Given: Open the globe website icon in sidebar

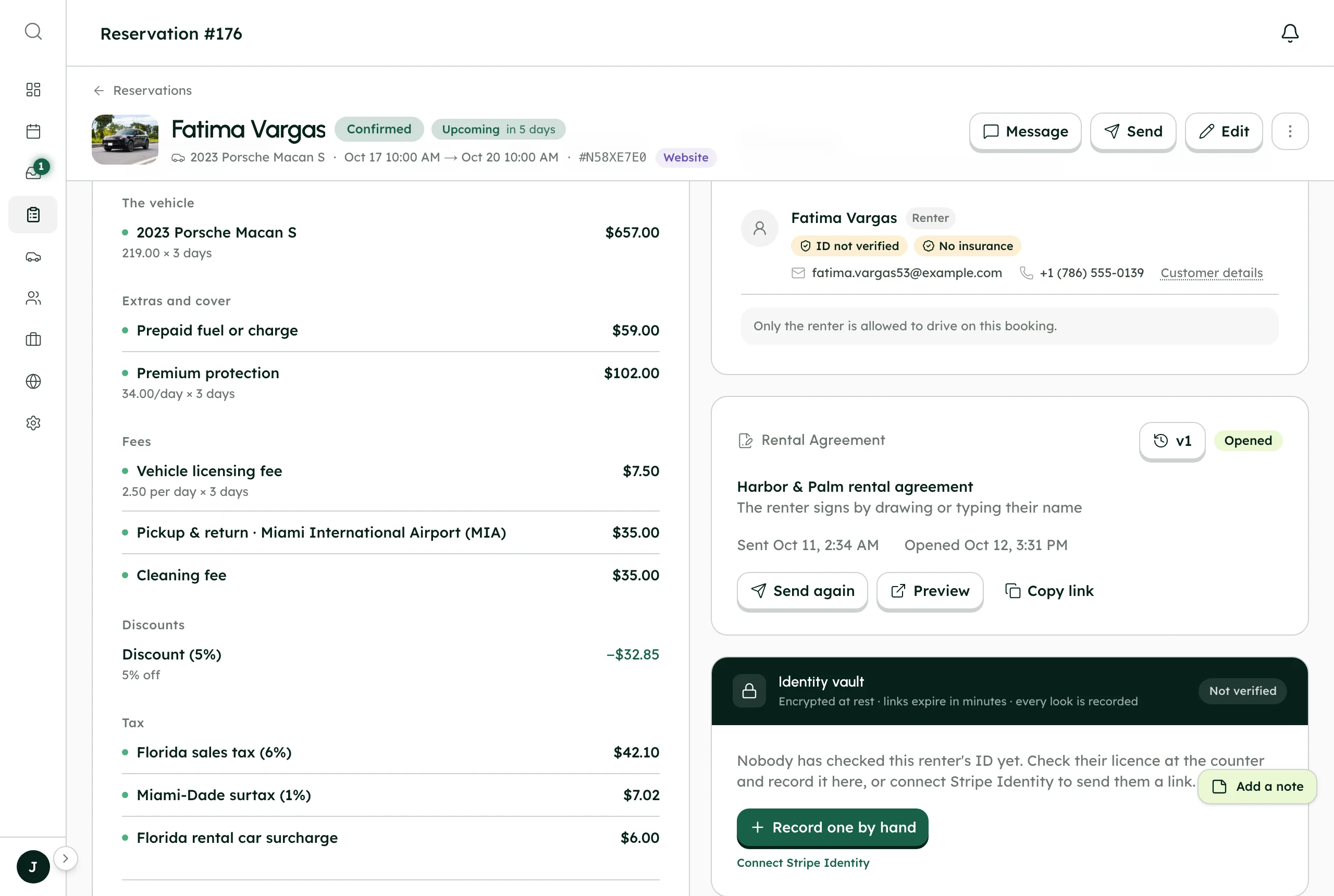Looking at the screenshot, I should pos(33,381).
